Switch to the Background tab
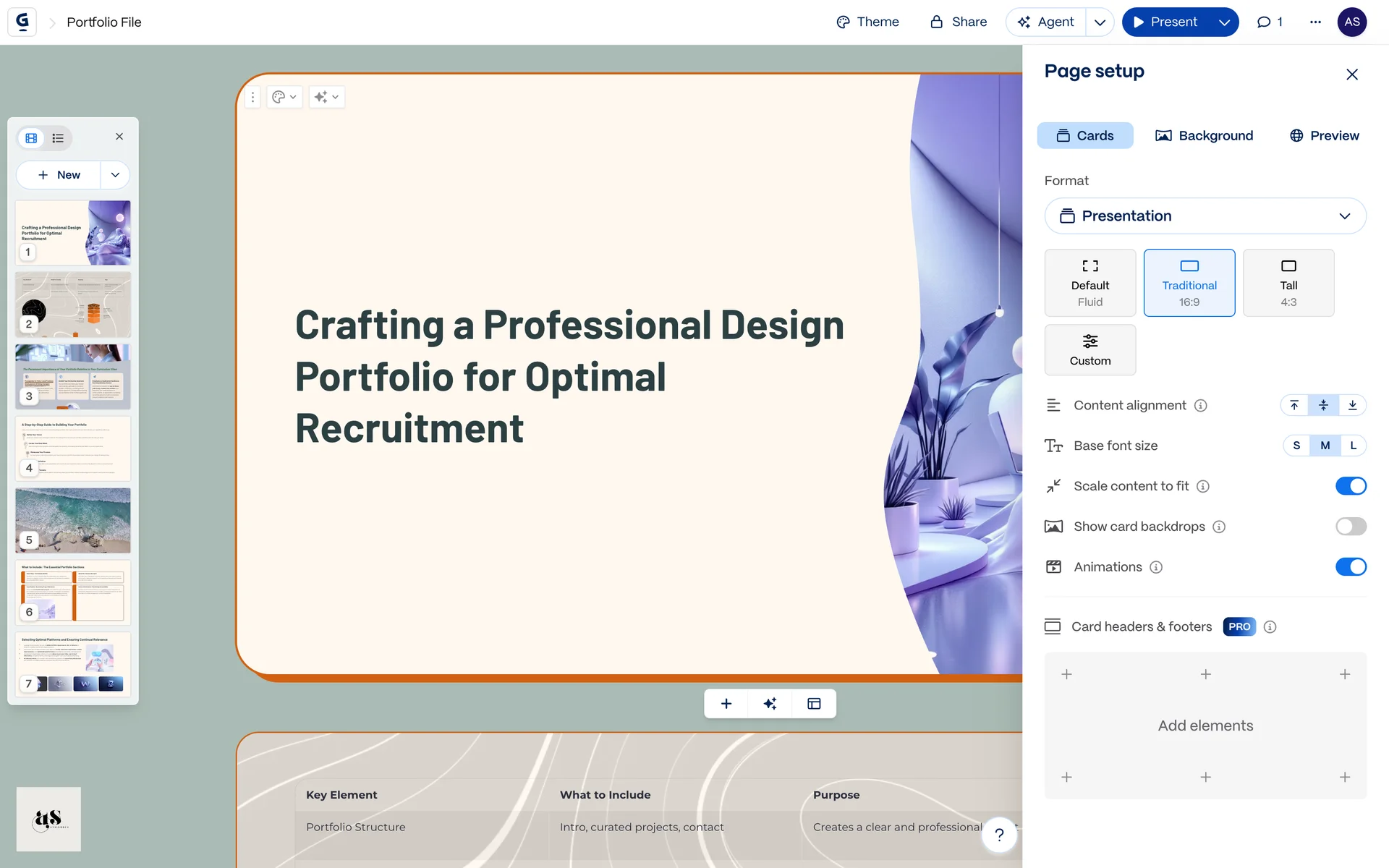 coord(1205,135)
